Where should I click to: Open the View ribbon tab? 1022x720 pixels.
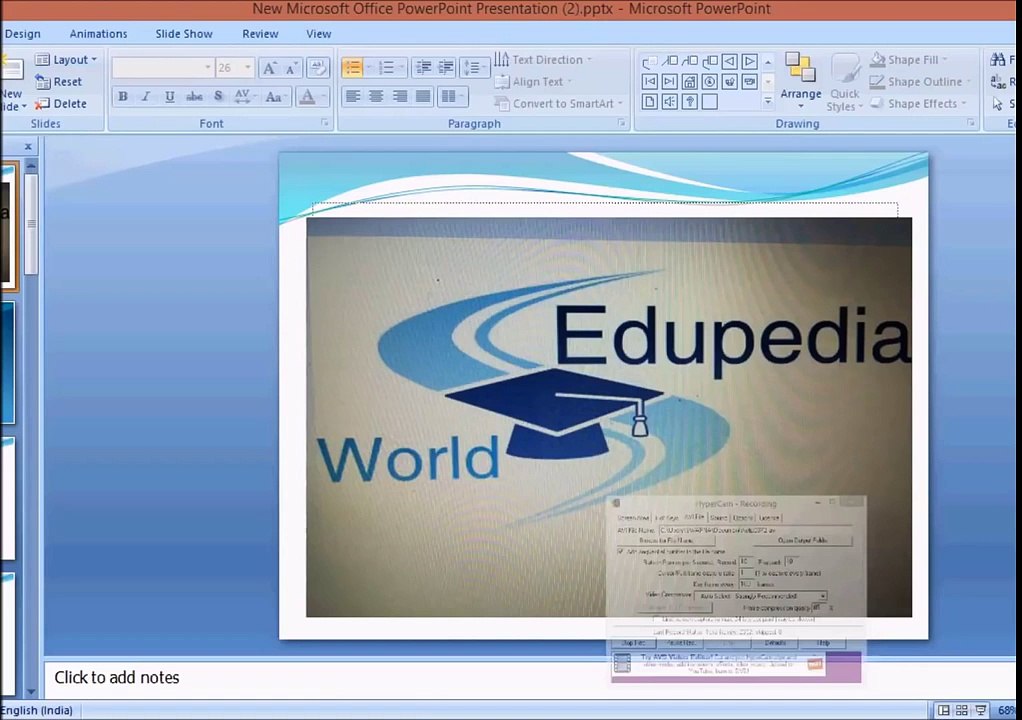[319, 34]
